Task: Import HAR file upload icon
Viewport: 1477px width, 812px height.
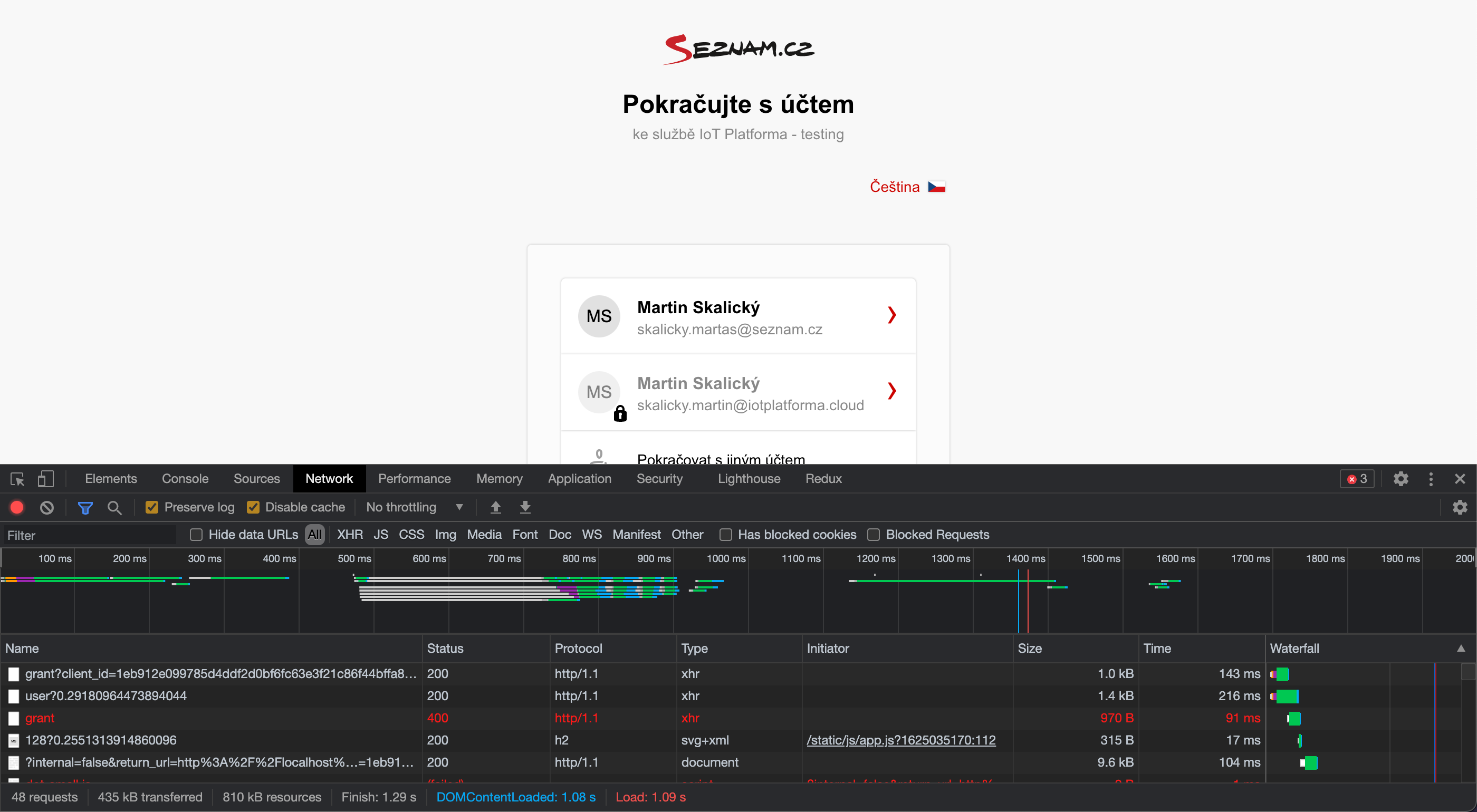Action: click(x=496, y=507)
